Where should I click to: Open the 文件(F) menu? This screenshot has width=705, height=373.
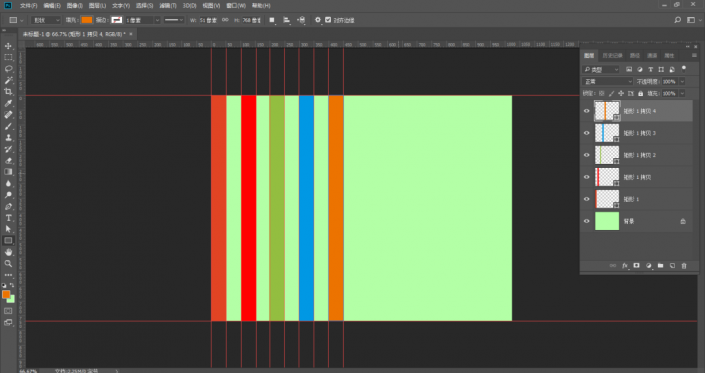[x=29, y=6]
